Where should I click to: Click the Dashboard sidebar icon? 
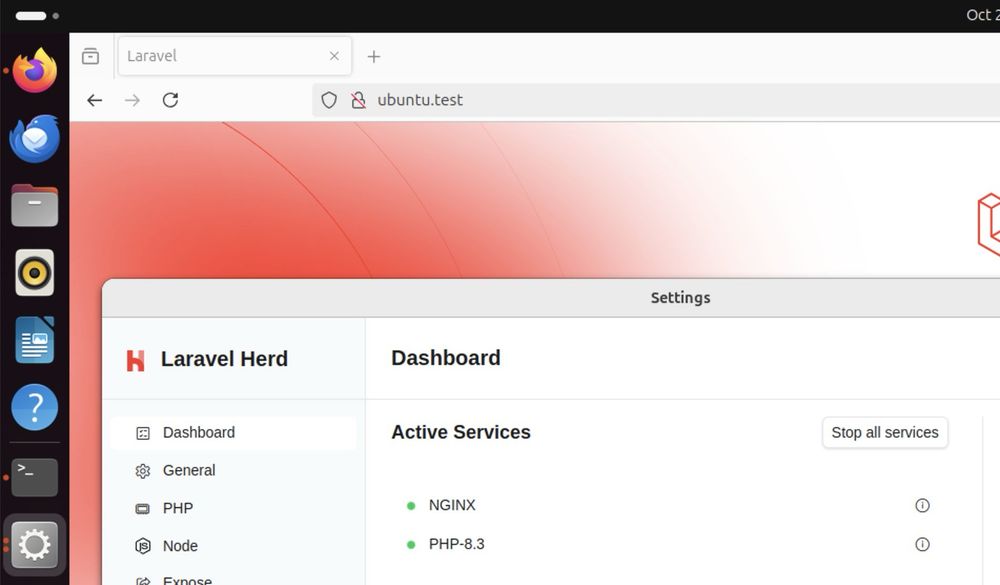tap(143, 433)
